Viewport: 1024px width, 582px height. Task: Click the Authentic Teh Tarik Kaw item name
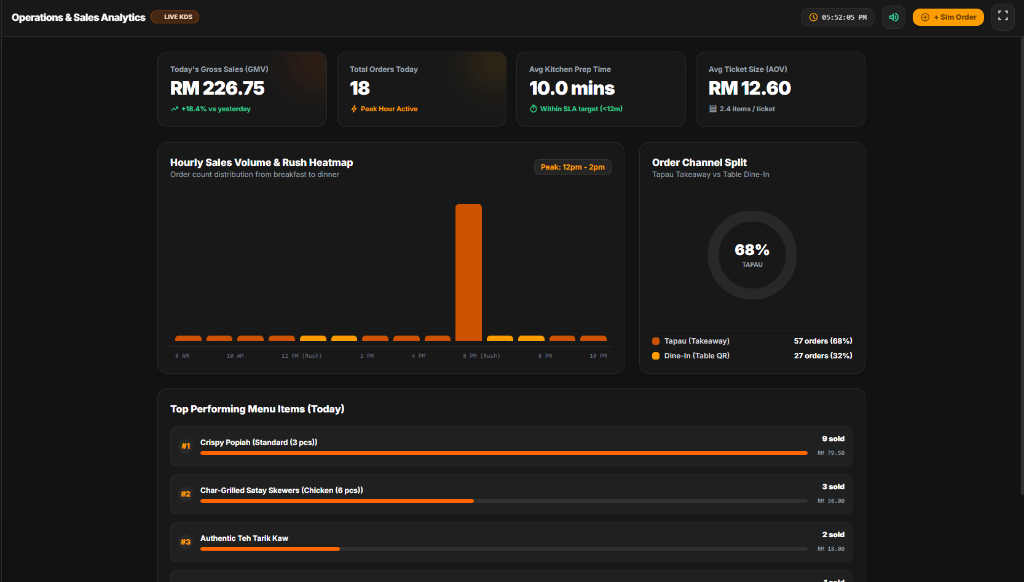[244, 538]
